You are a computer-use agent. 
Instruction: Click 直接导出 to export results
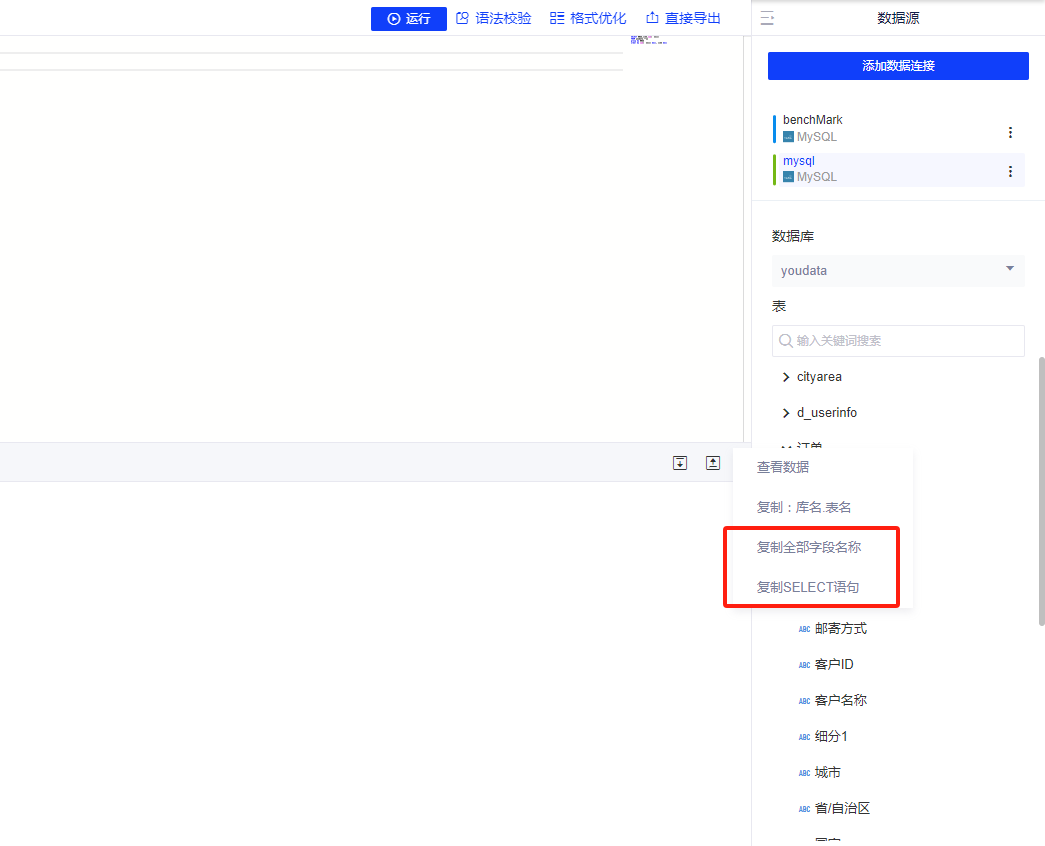pos(683,18)
